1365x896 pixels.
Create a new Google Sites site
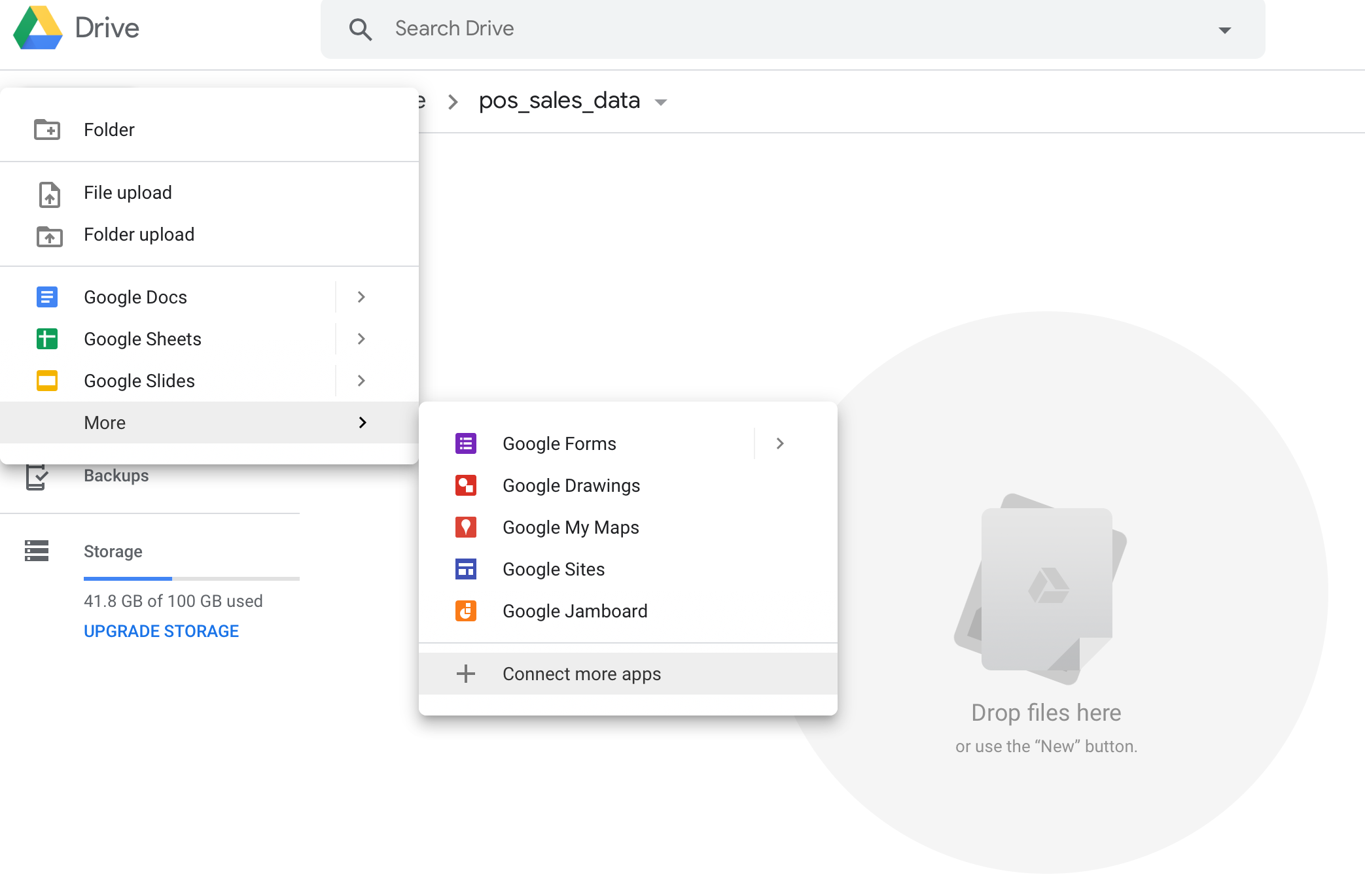[628, 569]
